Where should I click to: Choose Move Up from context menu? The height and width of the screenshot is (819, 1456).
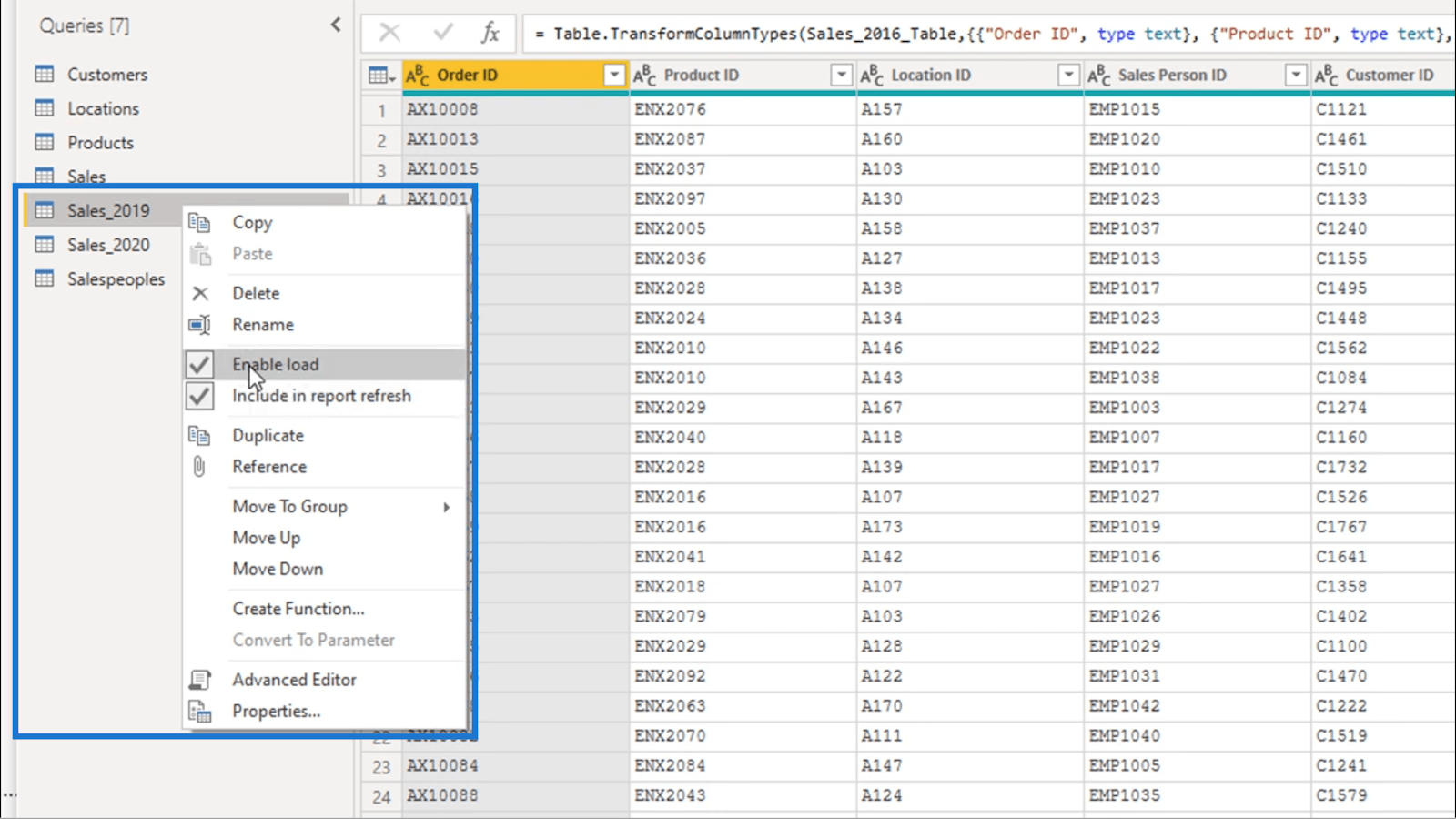pos(267,538)
